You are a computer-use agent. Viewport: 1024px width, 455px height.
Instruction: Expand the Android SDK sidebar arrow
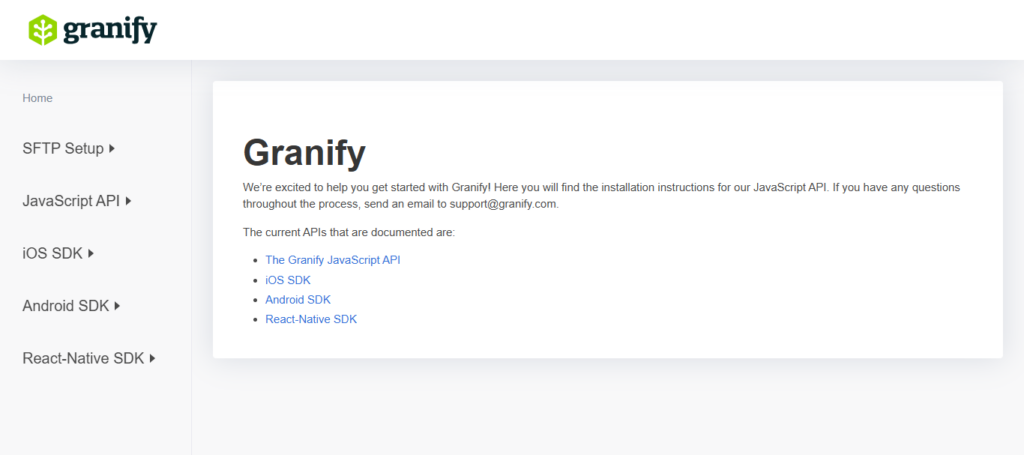coord(117,306)
